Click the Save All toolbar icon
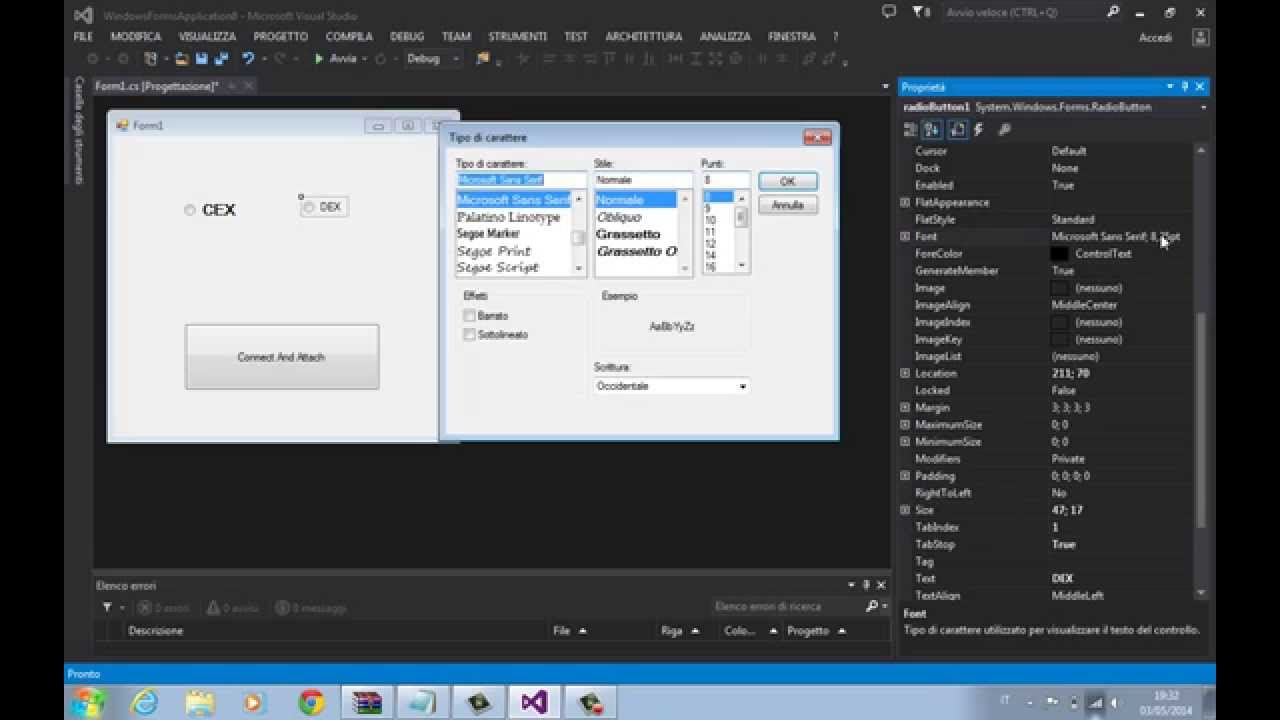This screenshot has width=1280, height=720. click(221, 59)
